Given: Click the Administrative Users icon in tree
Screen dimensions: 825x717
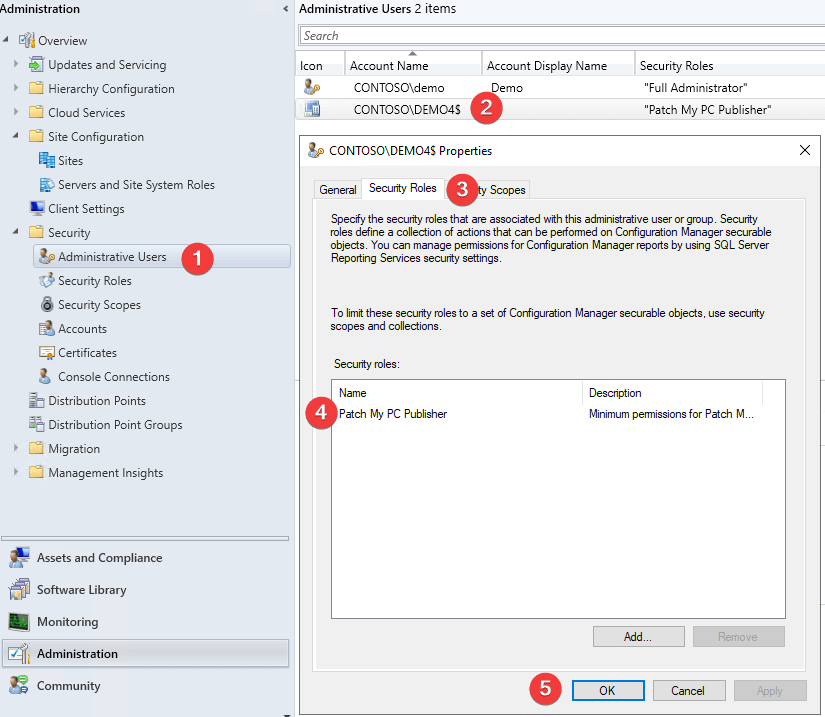Looking at the screenshot, I should pos(47,256).
